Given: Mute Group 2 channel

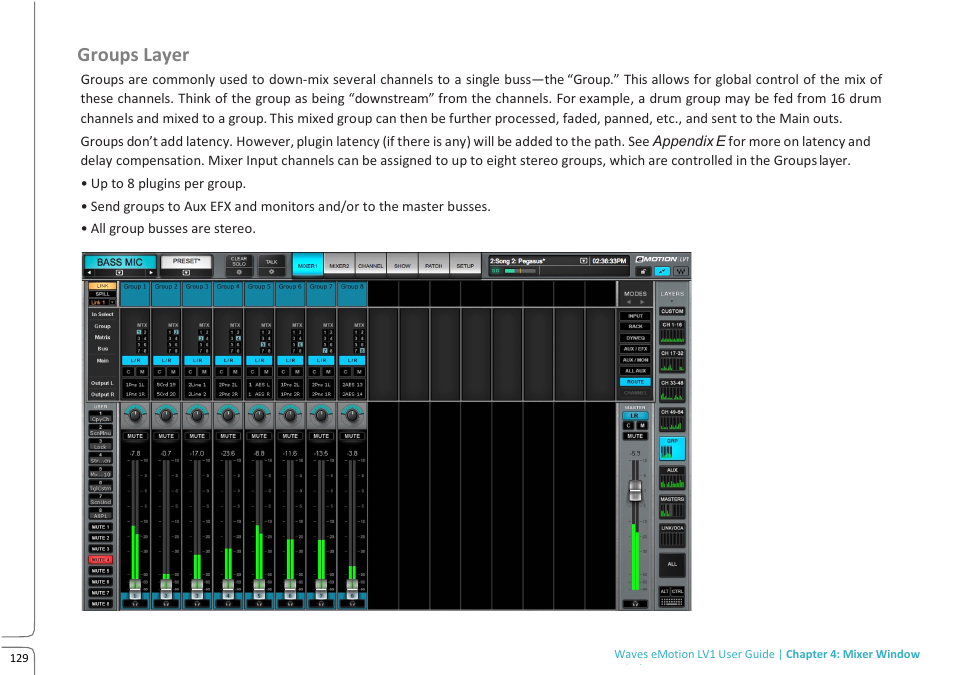Looking at the screenshot, I should (166, 436).
